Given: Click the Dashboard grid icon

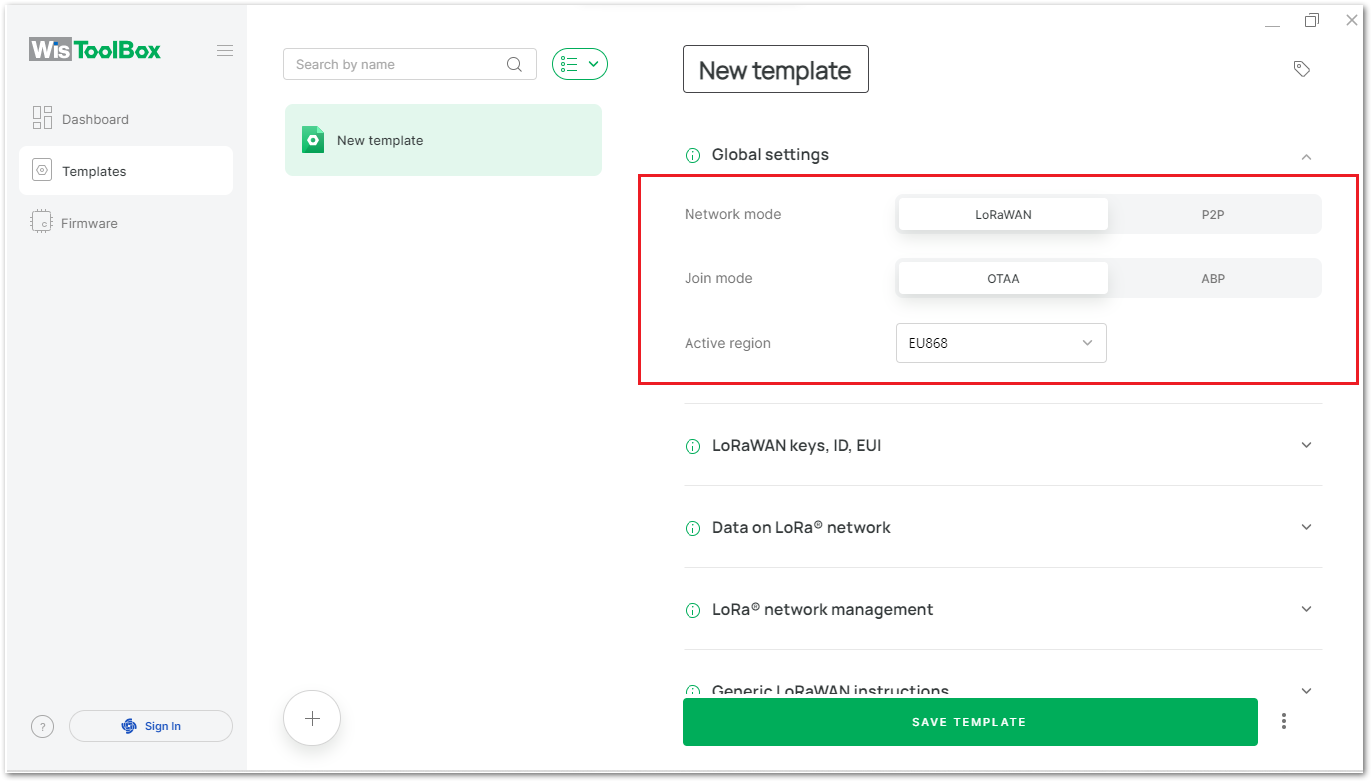Looking at the screenshot, I should [x=42, y=118].
